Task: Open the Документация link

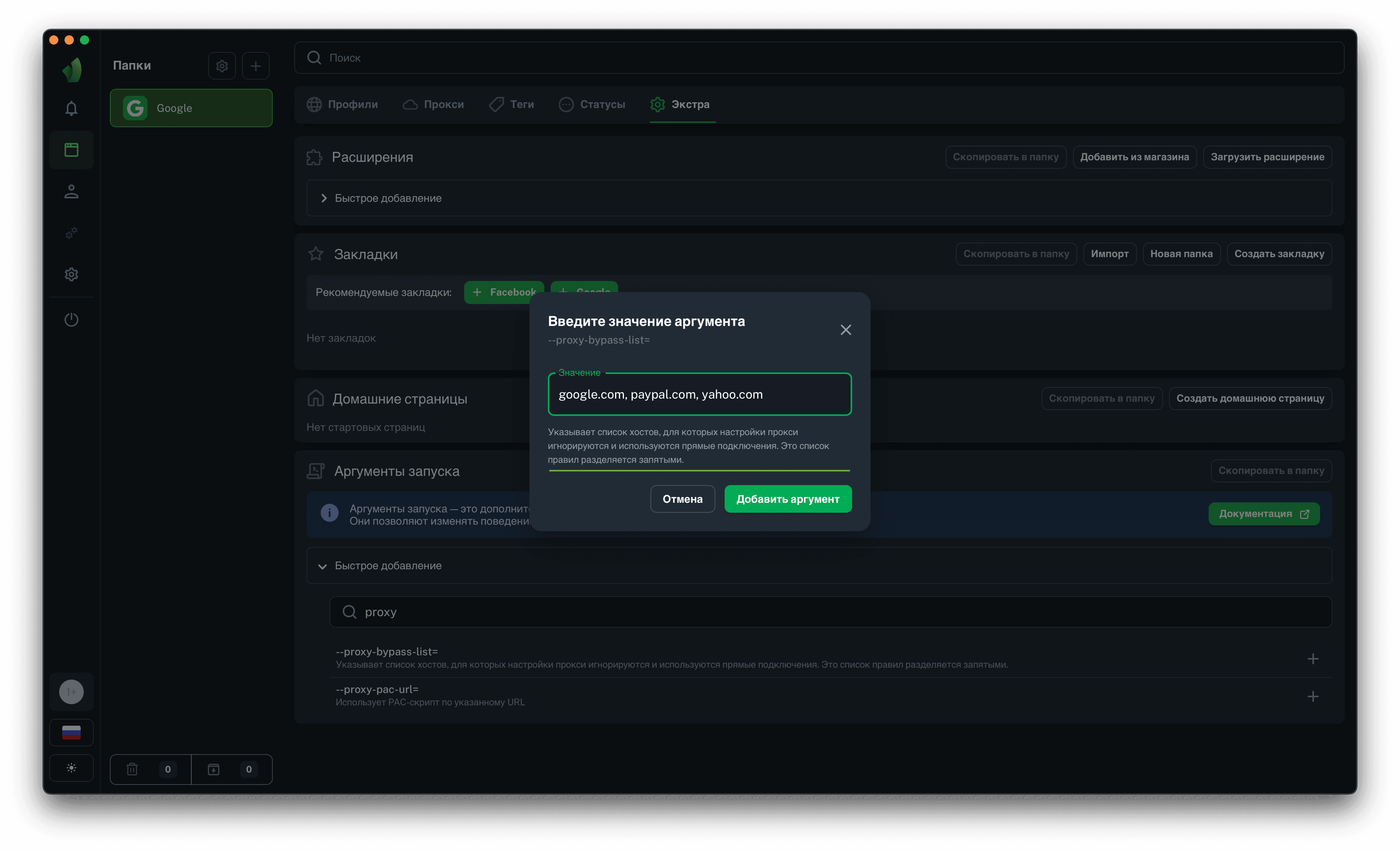Action: click(x=1264, y=514)
